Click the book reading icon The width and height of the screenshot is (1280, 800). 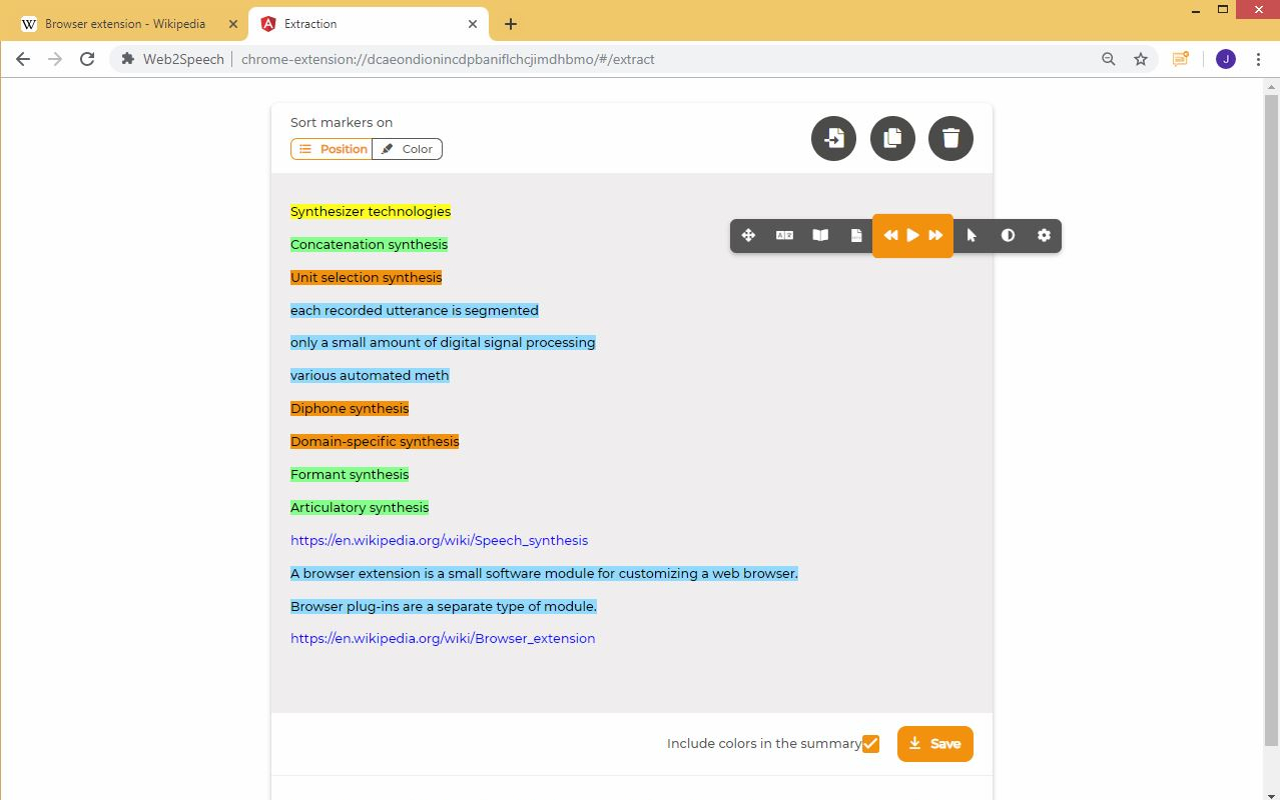coord(820,235)
